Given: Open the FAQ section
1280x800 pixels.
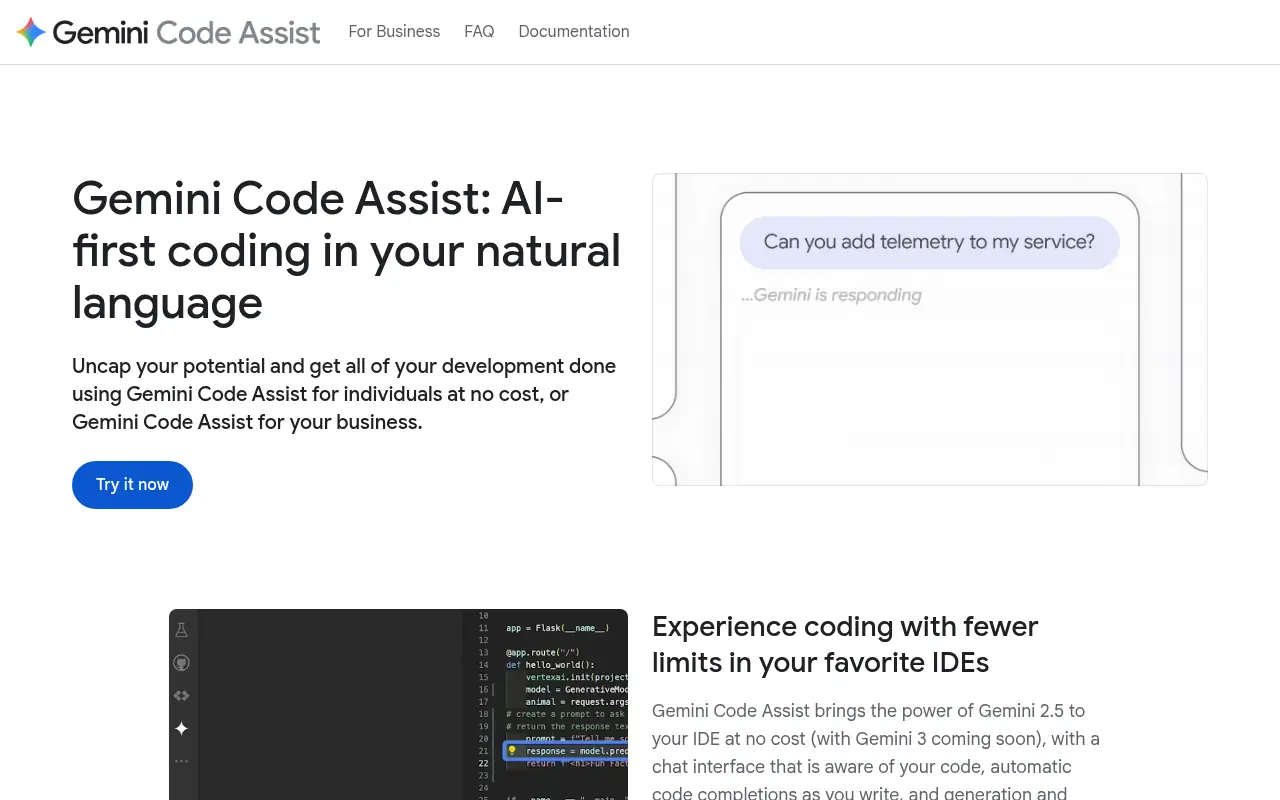Looking at the screenshot, I should coord(479,31).
